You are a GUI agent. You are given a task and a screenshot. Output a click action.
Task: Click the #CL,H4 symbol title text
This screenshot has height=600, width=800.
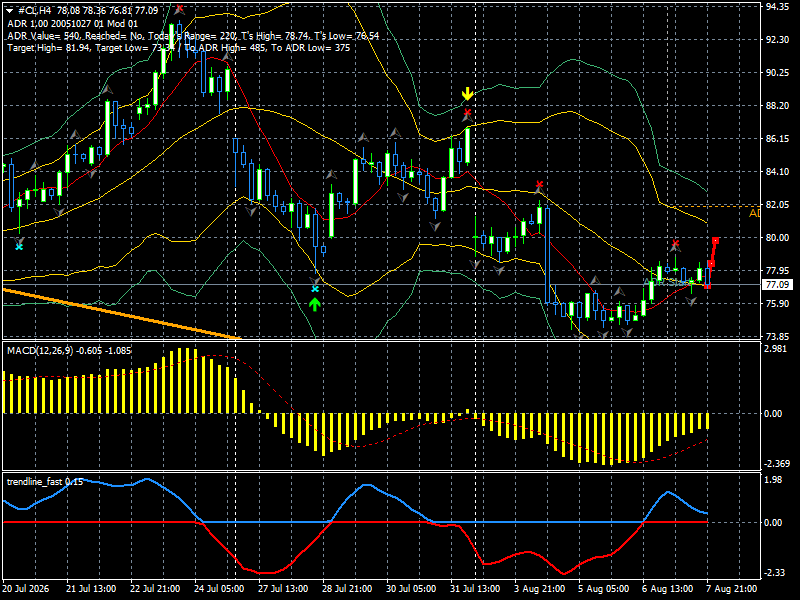pos(35,11)
